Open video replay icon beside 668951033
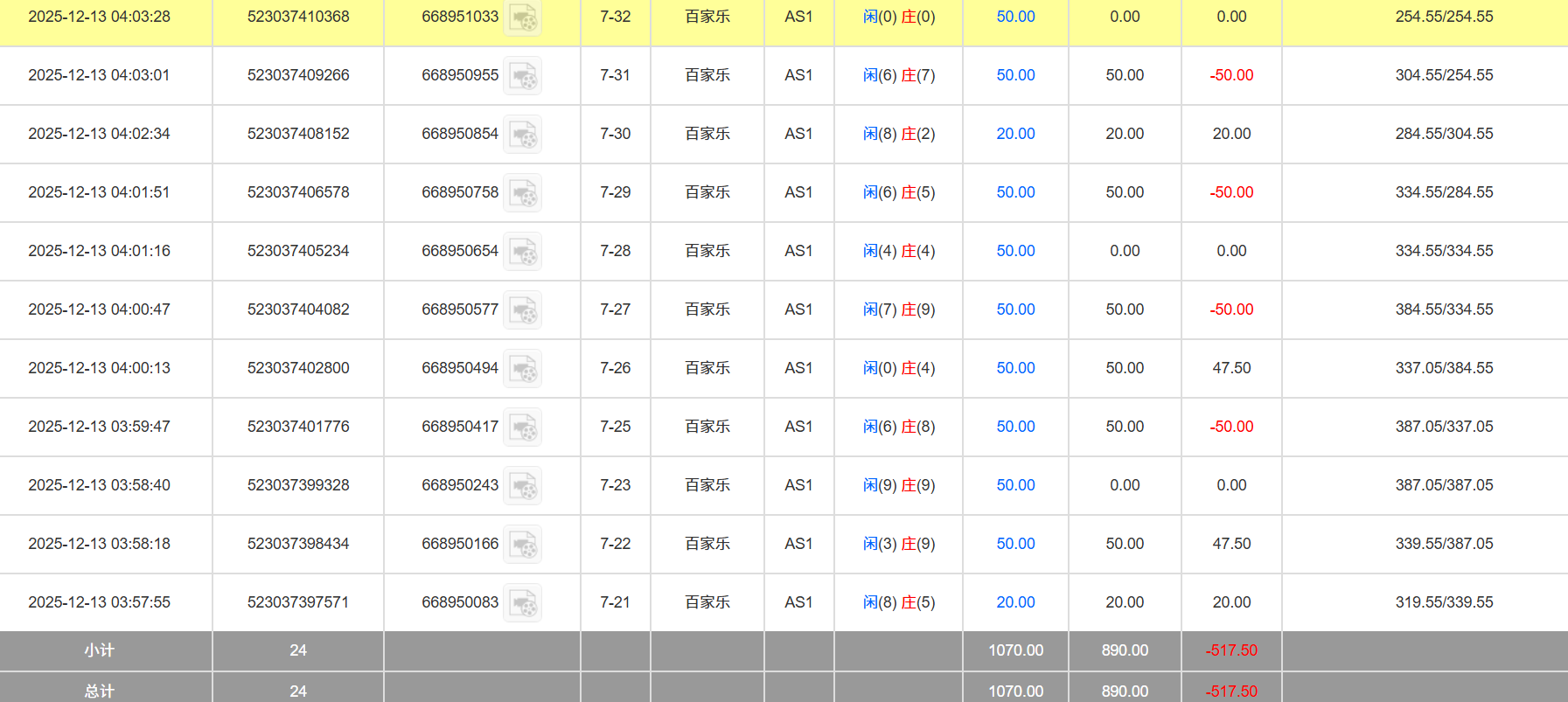Screen dimensions: 1568x702 pos(523,17)
